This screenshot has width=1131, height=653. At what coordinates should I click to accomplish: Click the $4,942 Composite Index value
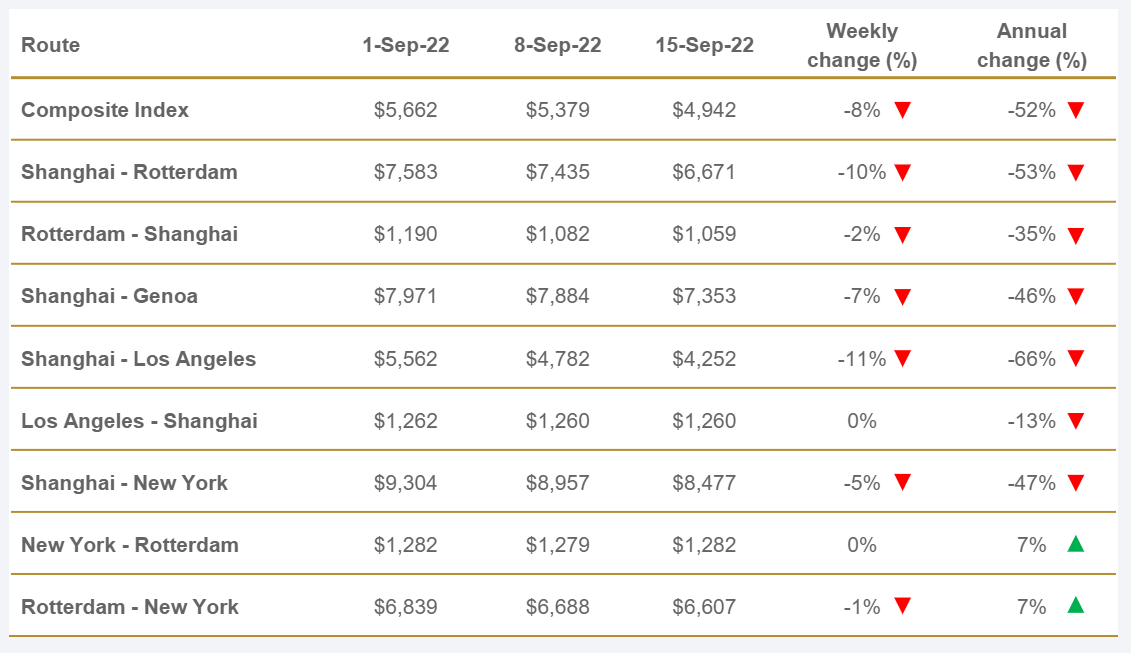tap(704, 110)
